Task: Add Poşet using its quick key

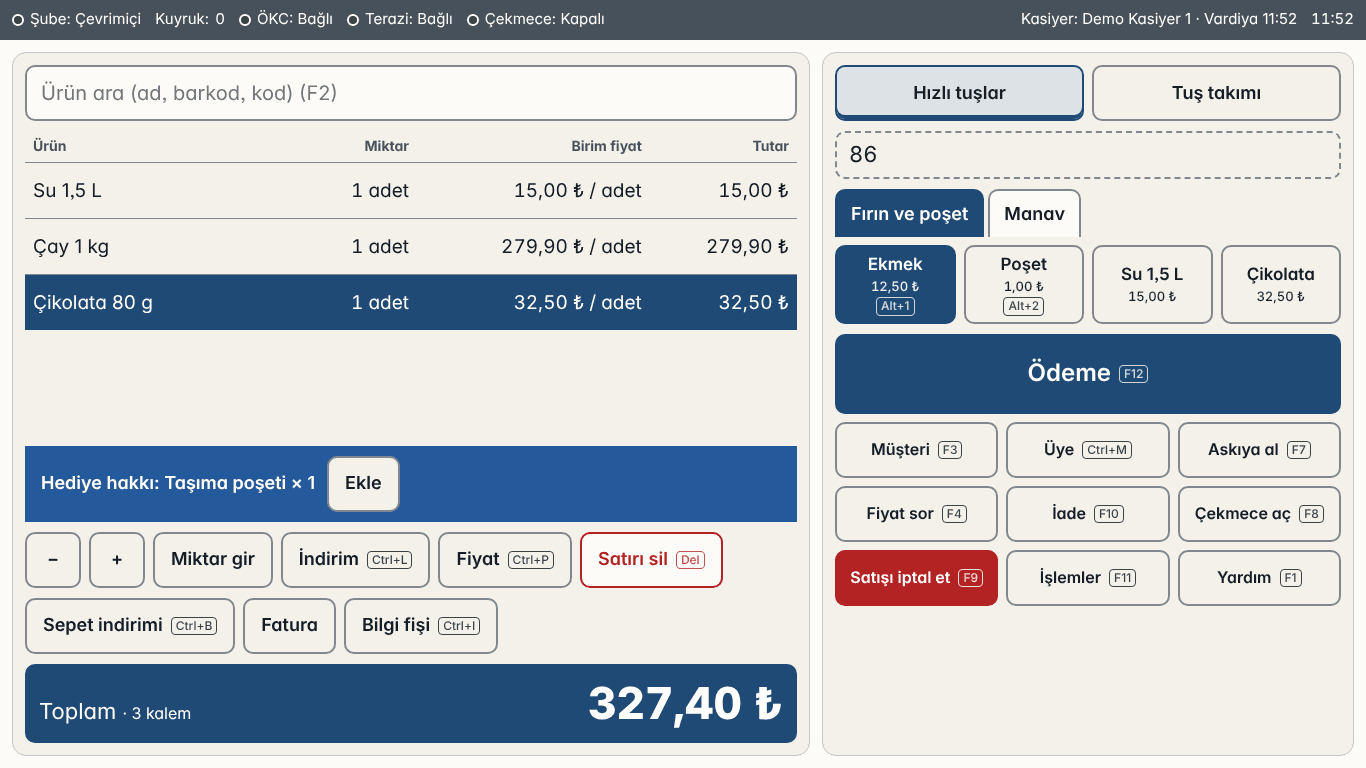Action: point(1024,285)
